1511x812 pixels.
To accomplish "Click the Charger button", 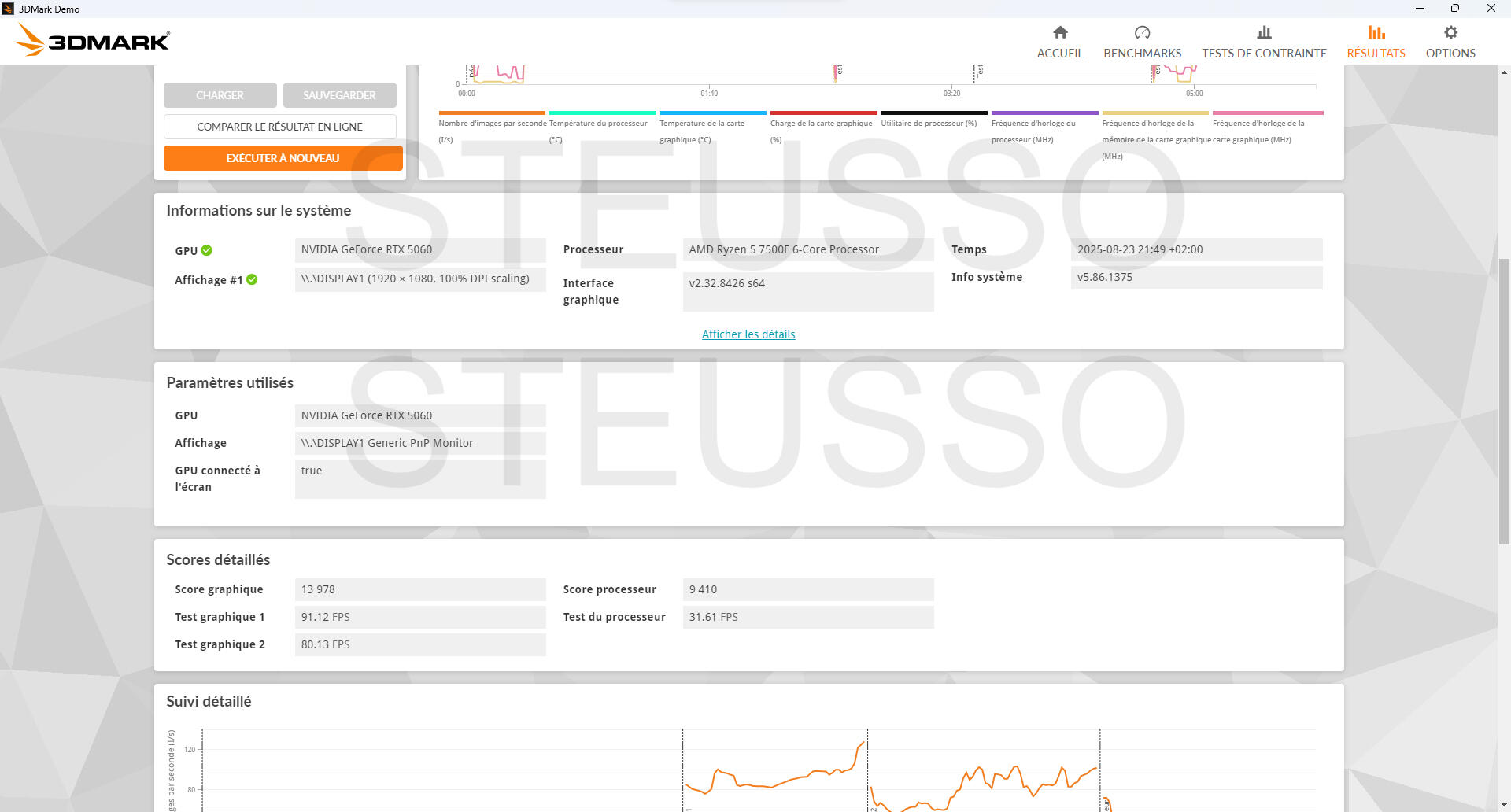I will (x=220, y=95).
